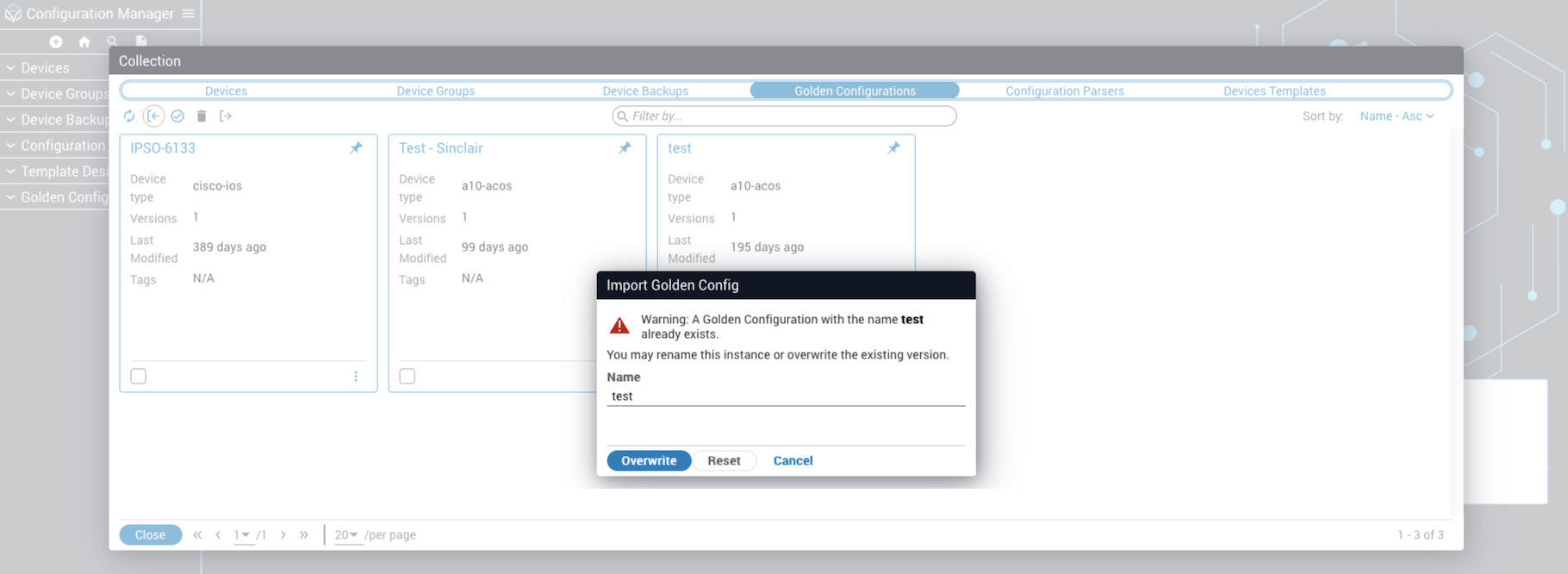Open sidebar search magnifier icon
Image resolution: width=1568 pixels, height=574 pixels.
[112, 41]
